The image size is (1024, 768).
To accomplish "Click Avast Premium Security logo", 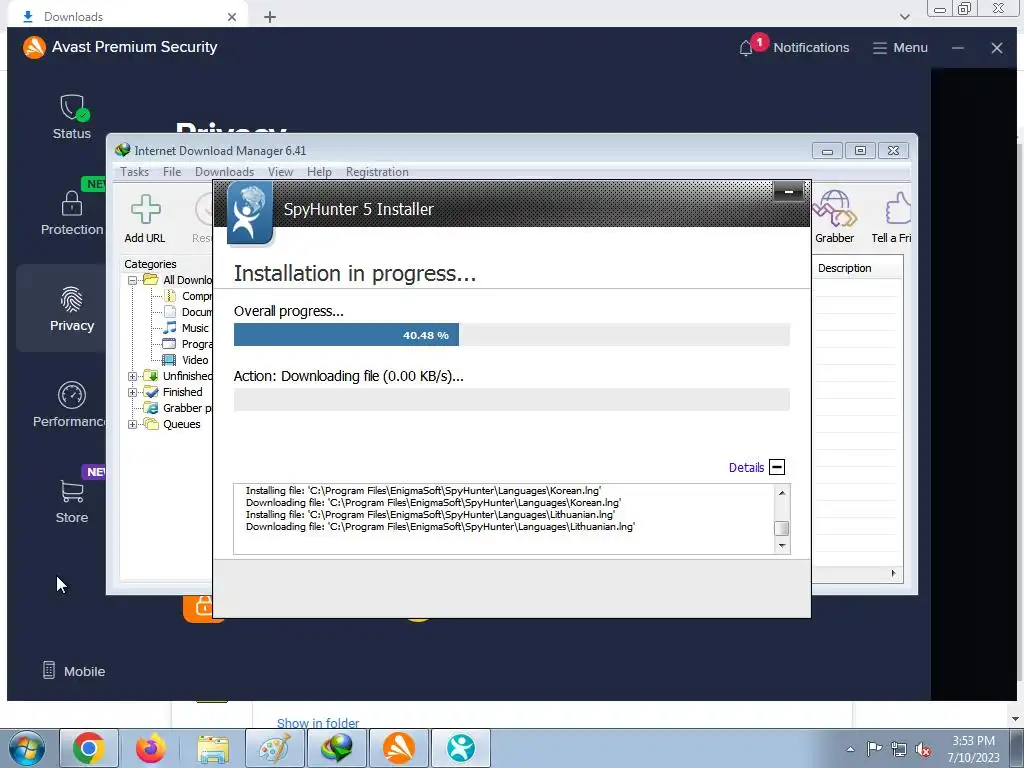I will 34,47.
